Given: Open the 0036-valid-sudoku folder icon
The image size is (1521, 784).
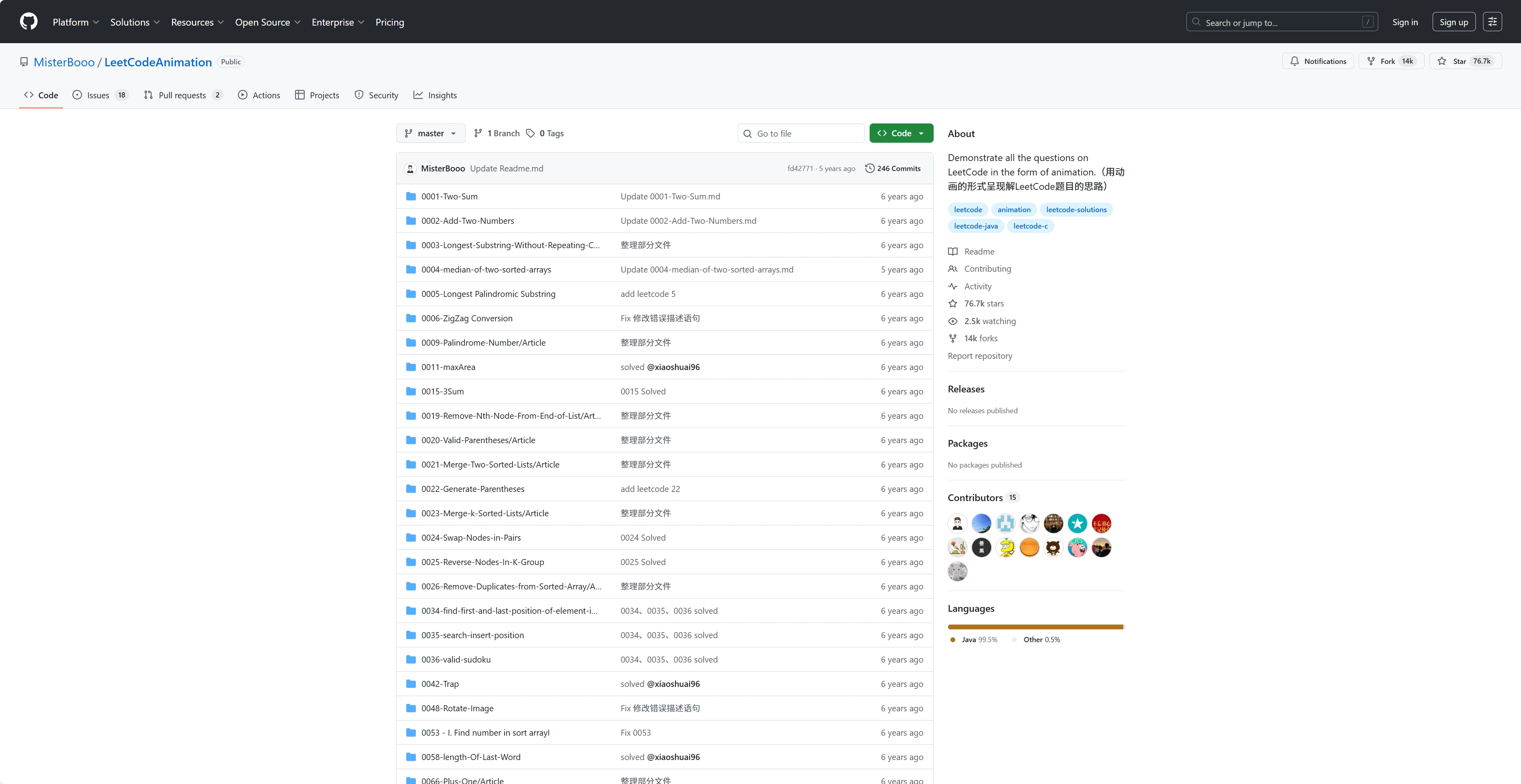Looking at the screenshot, I should 411,660.
